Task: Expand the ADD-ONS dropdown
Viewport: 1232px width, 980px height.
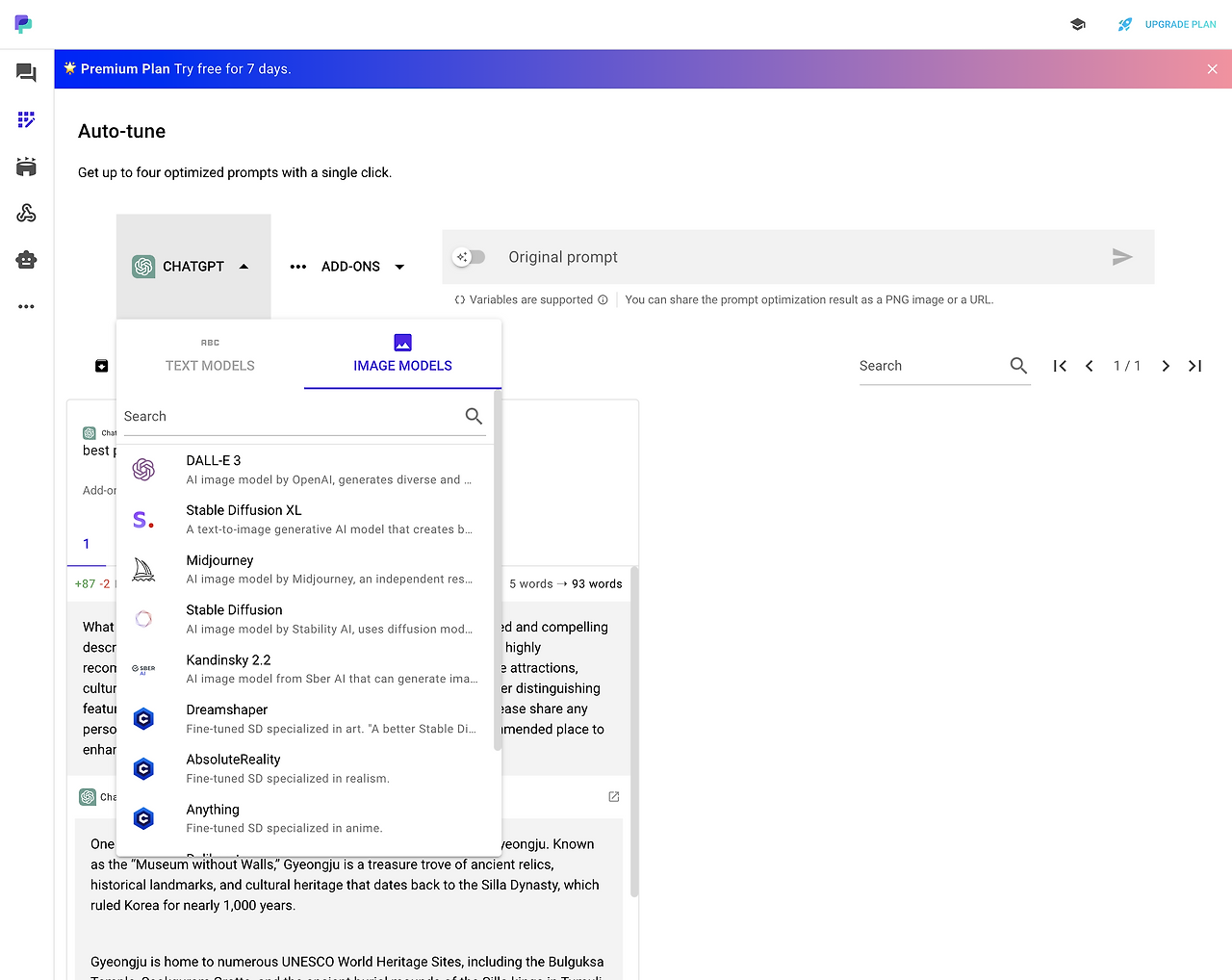Action: coord(347,267)
